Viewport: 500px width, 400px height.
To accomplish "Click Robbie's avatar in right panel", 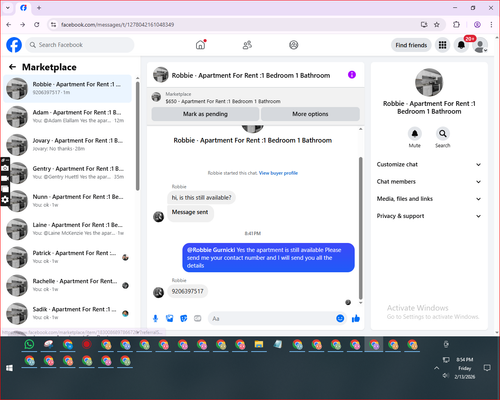I will pyautogui.click(x=429, y=82).
